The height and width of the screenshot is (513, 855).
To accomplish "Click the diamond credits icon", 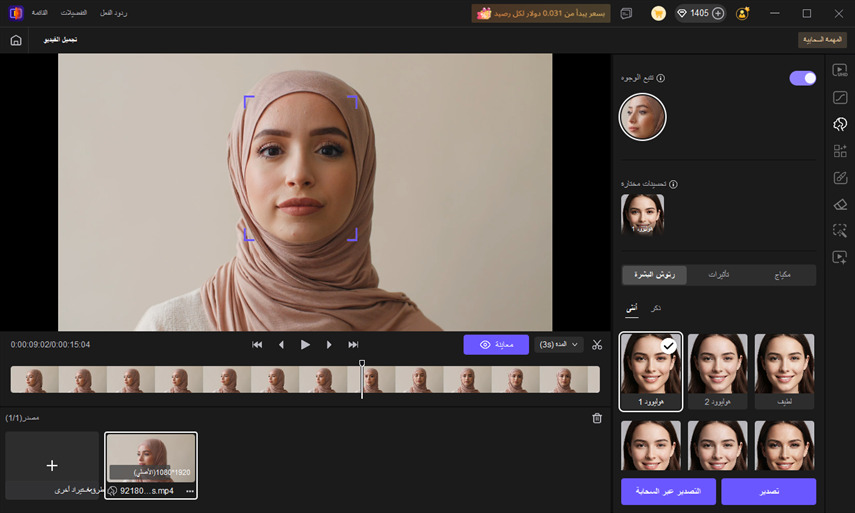I will point(682,13).
